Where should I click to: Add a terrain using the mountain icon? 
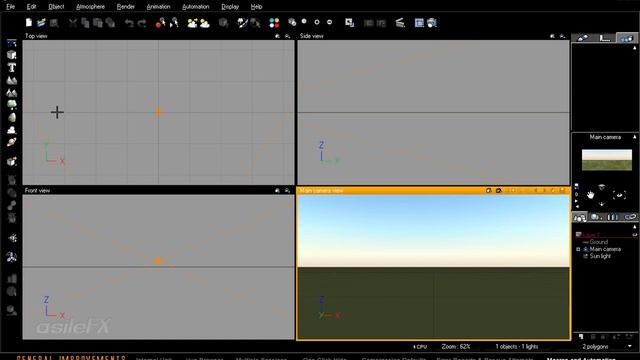point(12,80)
